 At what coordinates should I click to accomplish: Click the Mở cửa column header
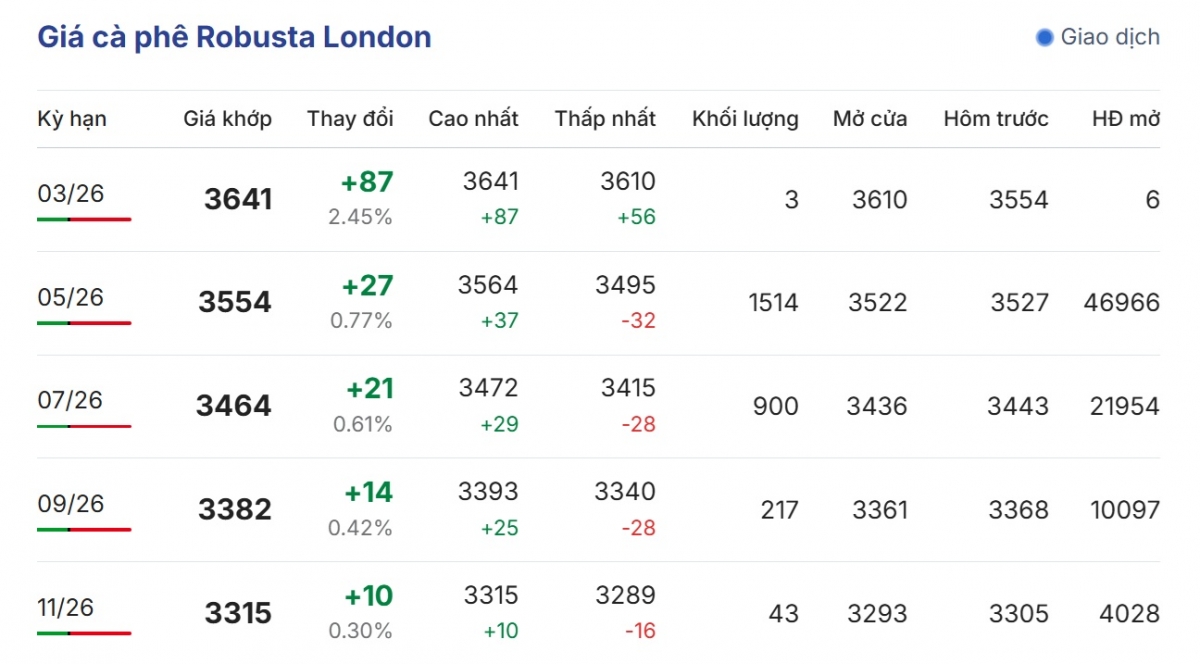pyautogui.click(x=870, y=119)
